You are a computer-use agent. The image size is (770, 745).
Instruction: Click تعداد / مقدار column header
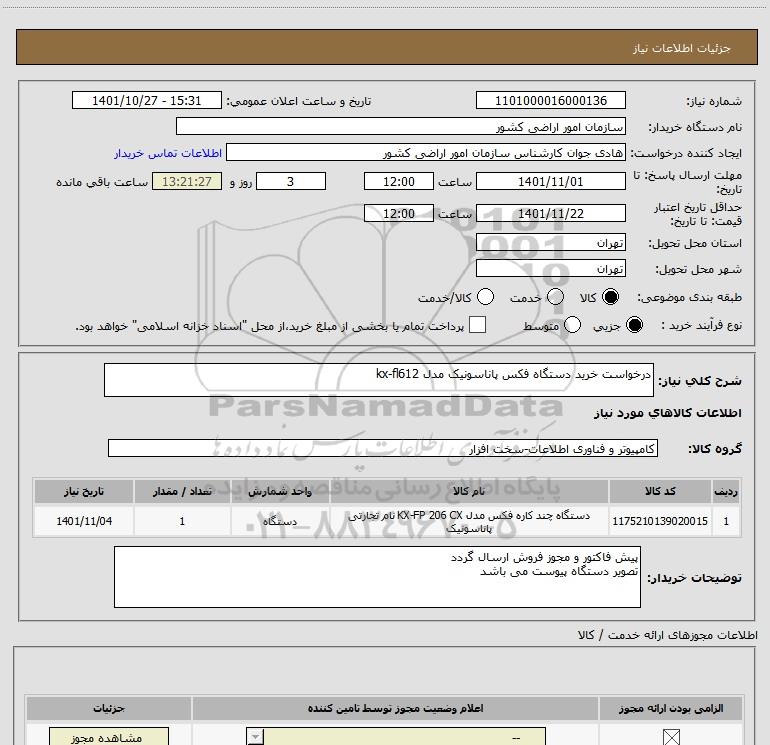(182, 491)
